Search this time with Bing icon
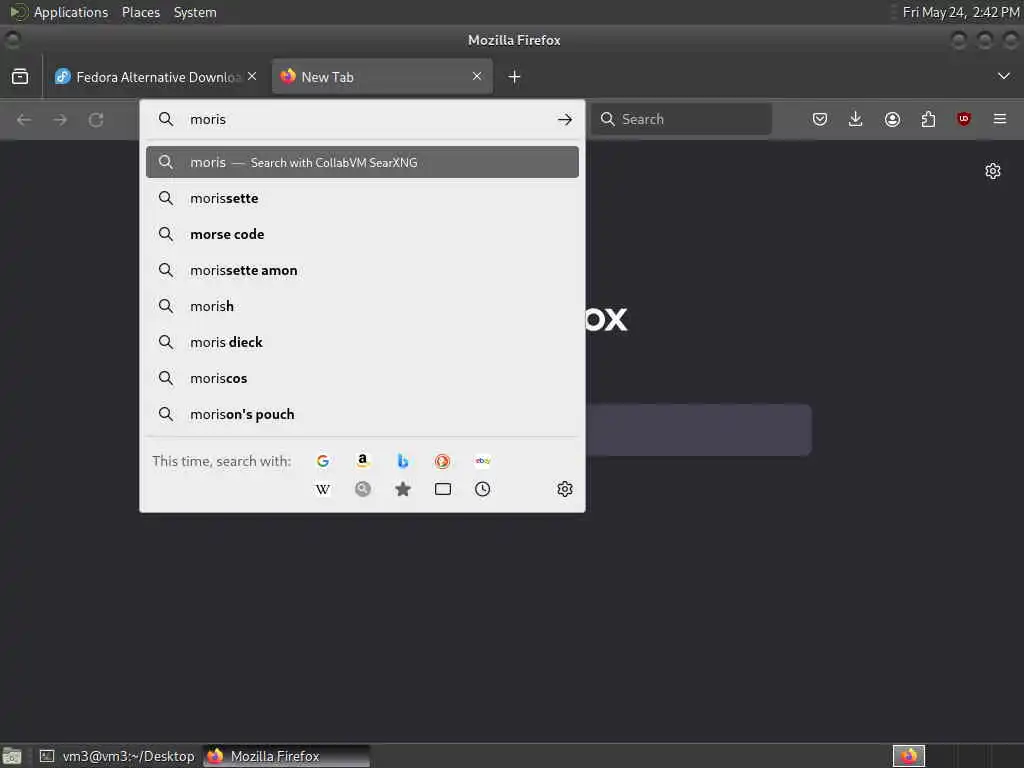This screenshot has width=1024, height=768. [403, 461]
